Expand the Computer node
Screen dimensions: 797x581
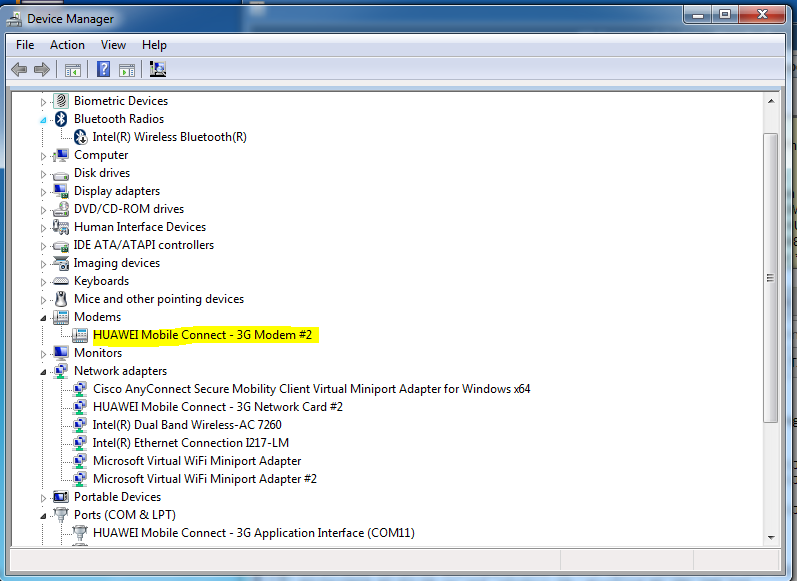(43, 156)
